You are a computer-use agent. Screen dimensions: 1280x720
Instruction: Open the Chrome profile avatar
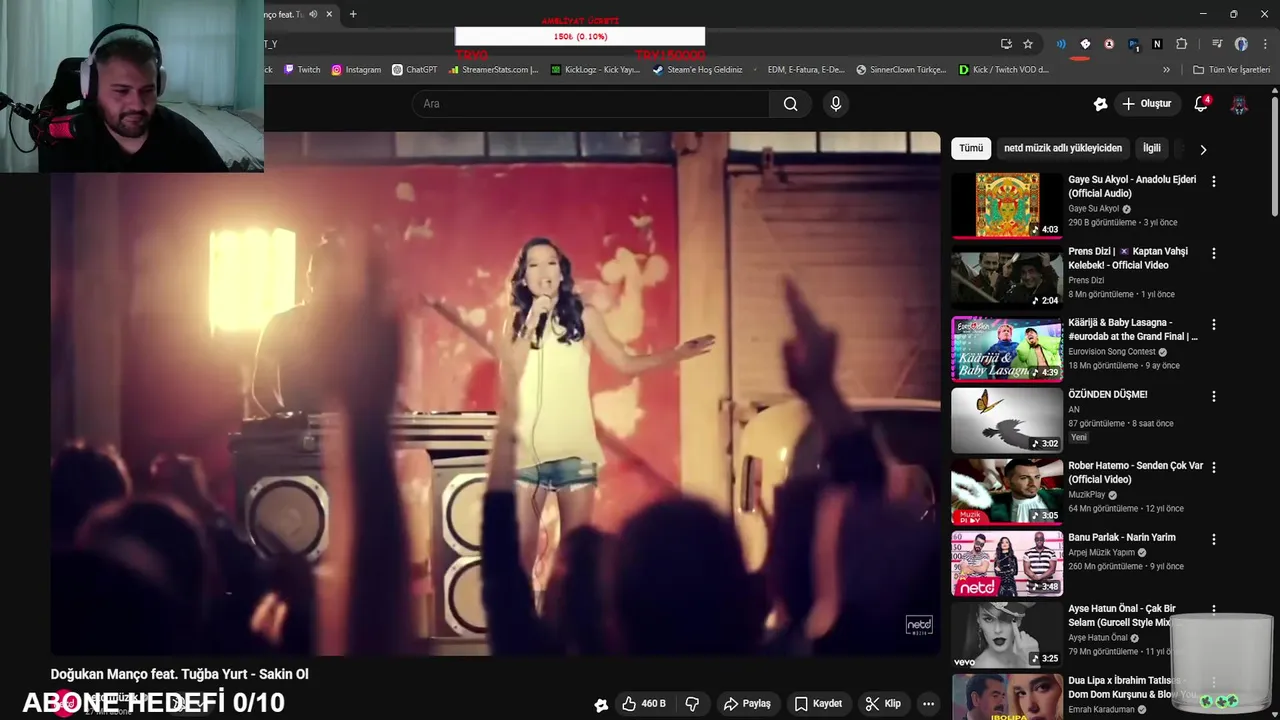click(x=1241, y=44)
